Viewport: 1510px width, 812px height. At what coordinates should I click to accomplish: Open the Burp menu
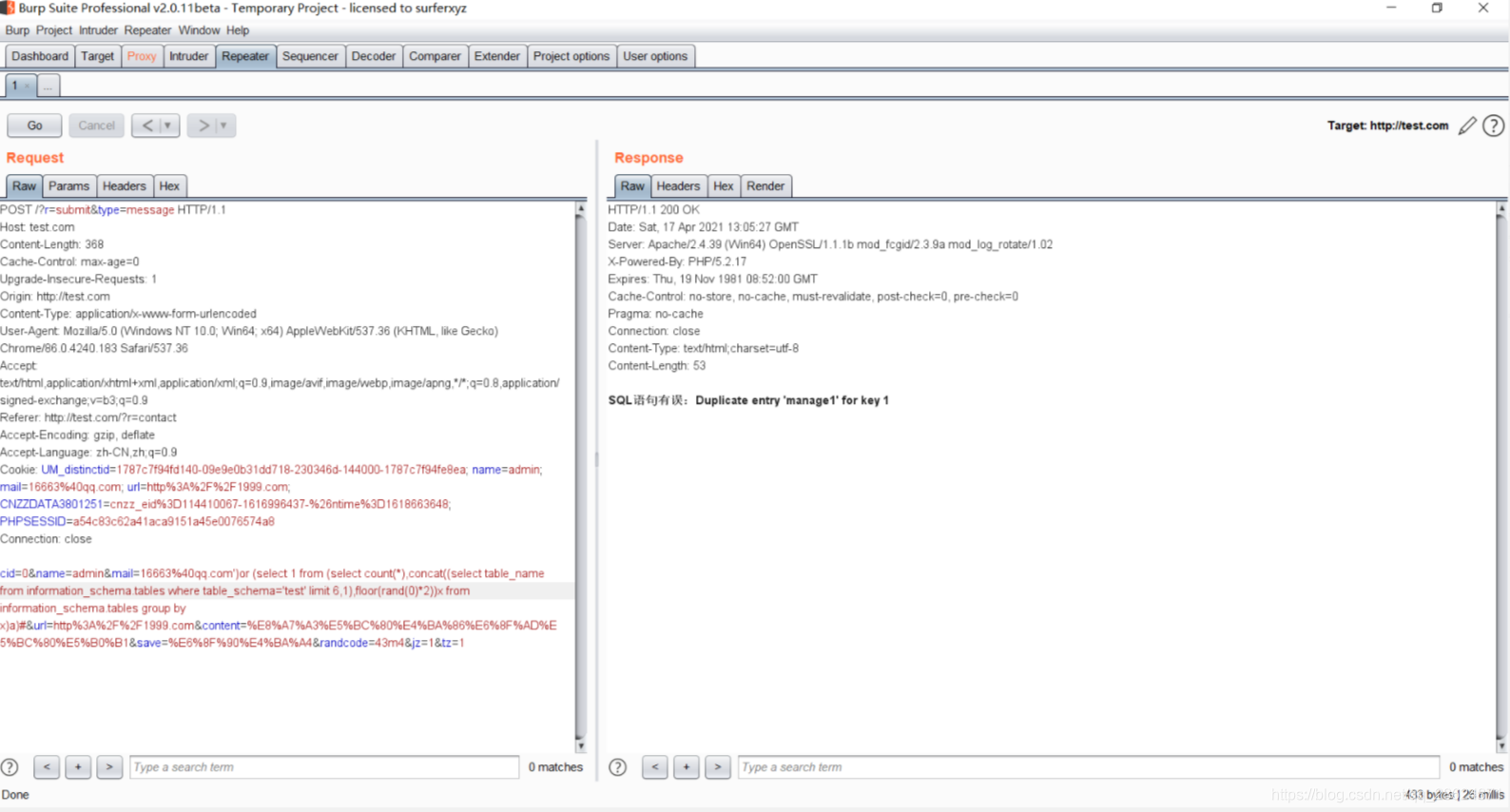(17, 30)
